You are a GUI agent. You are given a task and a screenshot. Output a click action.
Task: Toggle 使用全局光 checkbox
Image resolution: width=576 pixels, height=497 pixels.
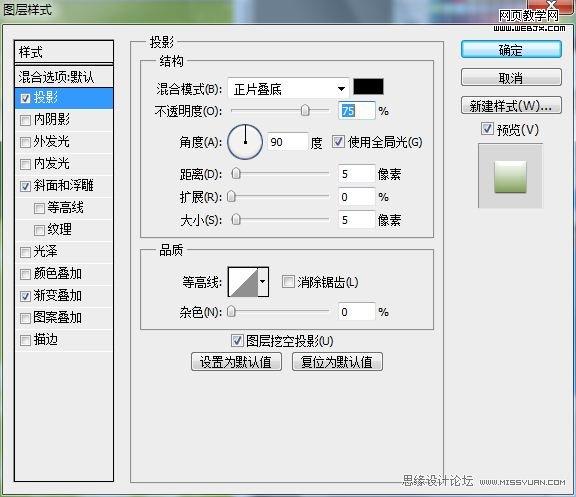point(338,142)
